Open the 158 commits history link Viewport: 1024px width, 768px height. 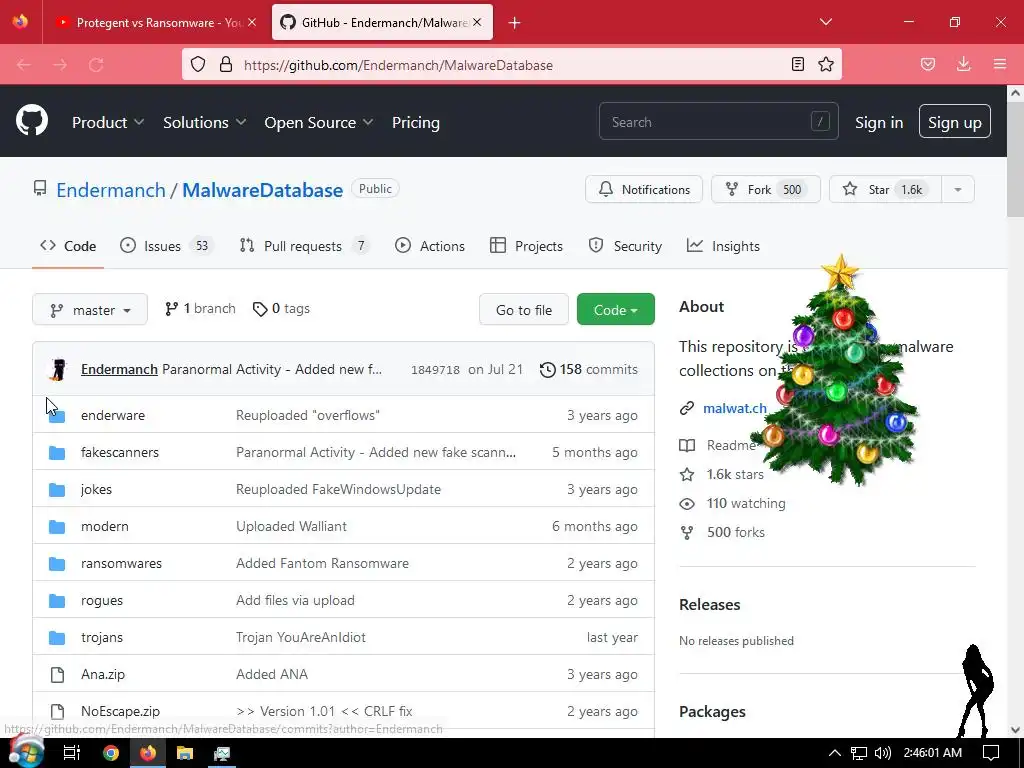coord(589,369)
